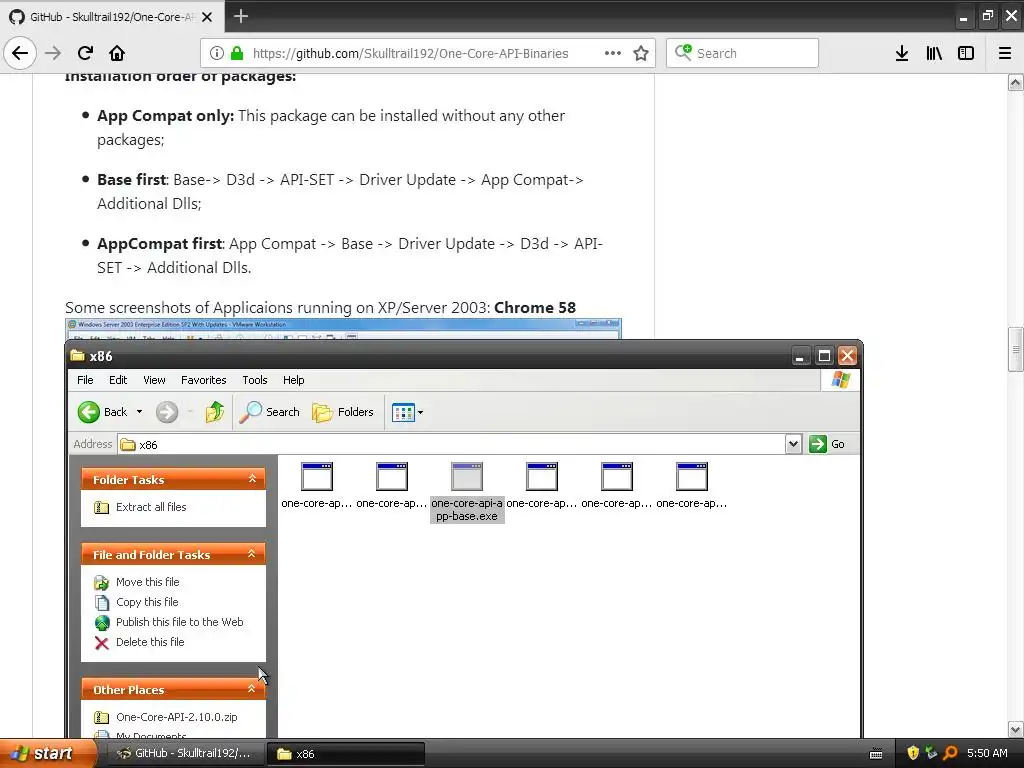Collapse the Folder Tasks panel
The height and width of the screenshot is (768, 1024).
click(252, 479)
